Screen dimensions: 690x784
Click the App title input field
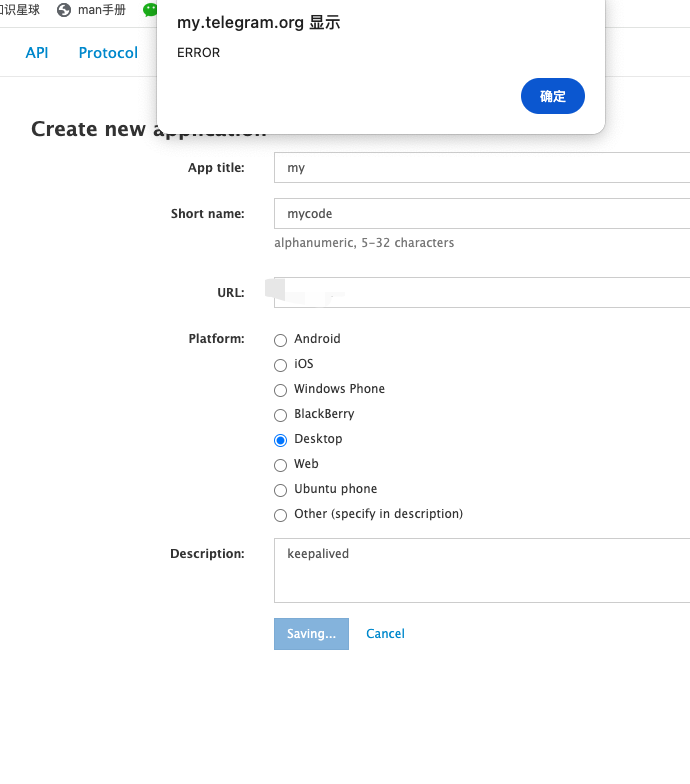pos(482,168)
